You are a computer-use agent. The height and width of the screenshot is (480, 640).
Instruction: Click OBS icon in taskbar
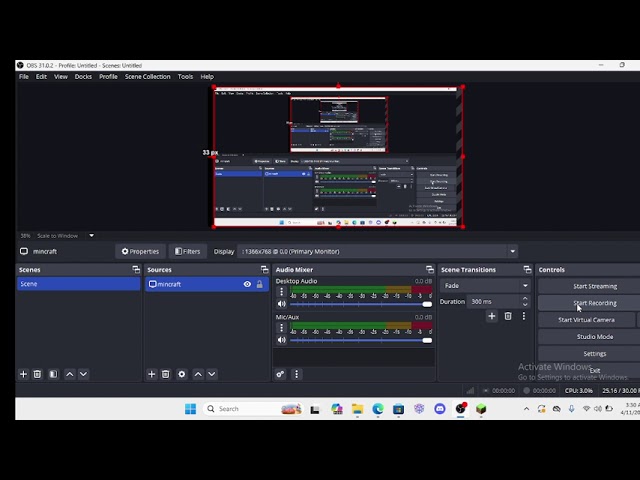click(461, 409)
